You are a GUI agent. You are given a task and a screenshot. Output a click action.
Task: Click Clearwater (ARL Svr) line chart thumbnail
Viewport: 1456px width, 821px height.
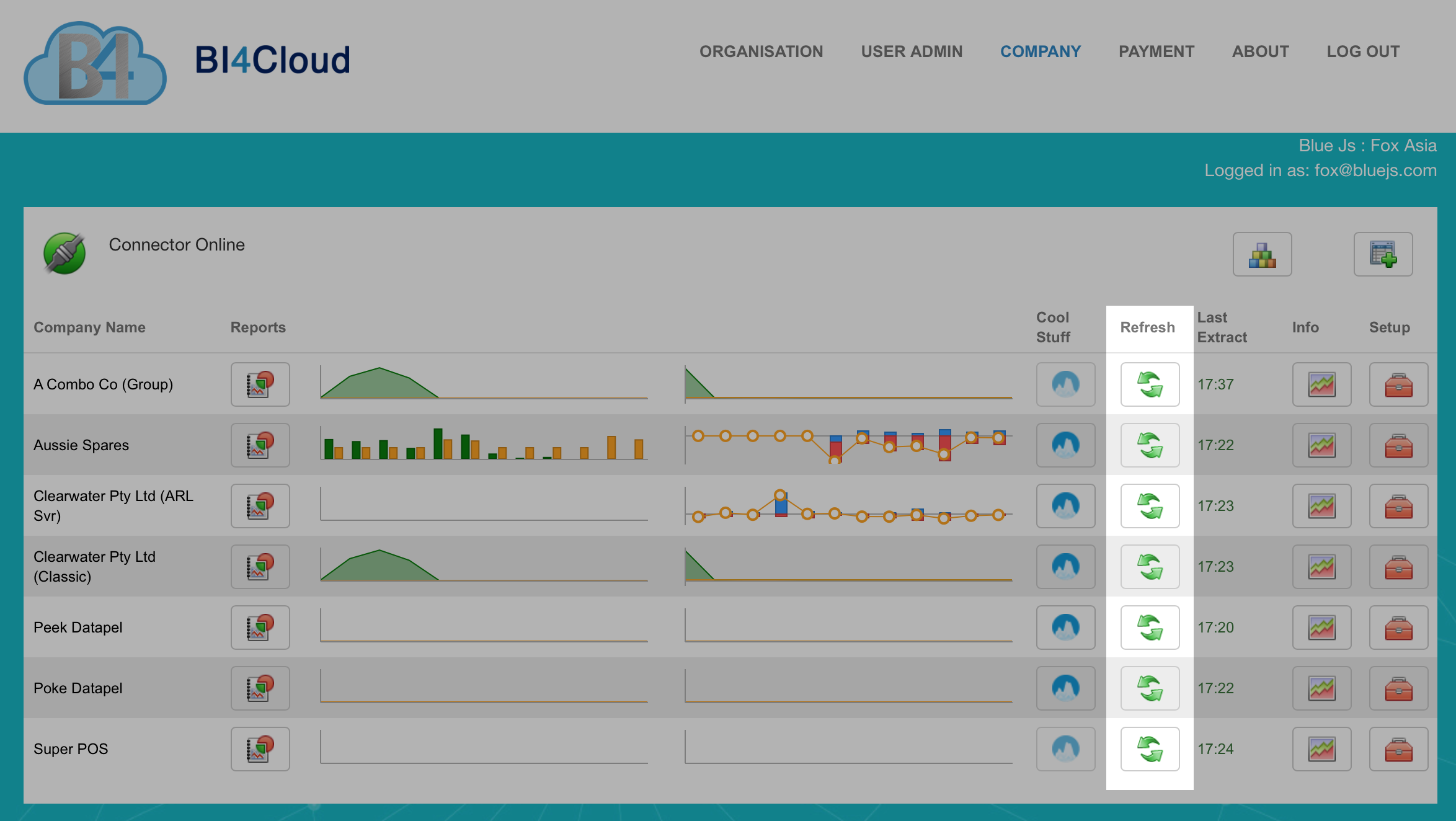[x=848, y=506]
